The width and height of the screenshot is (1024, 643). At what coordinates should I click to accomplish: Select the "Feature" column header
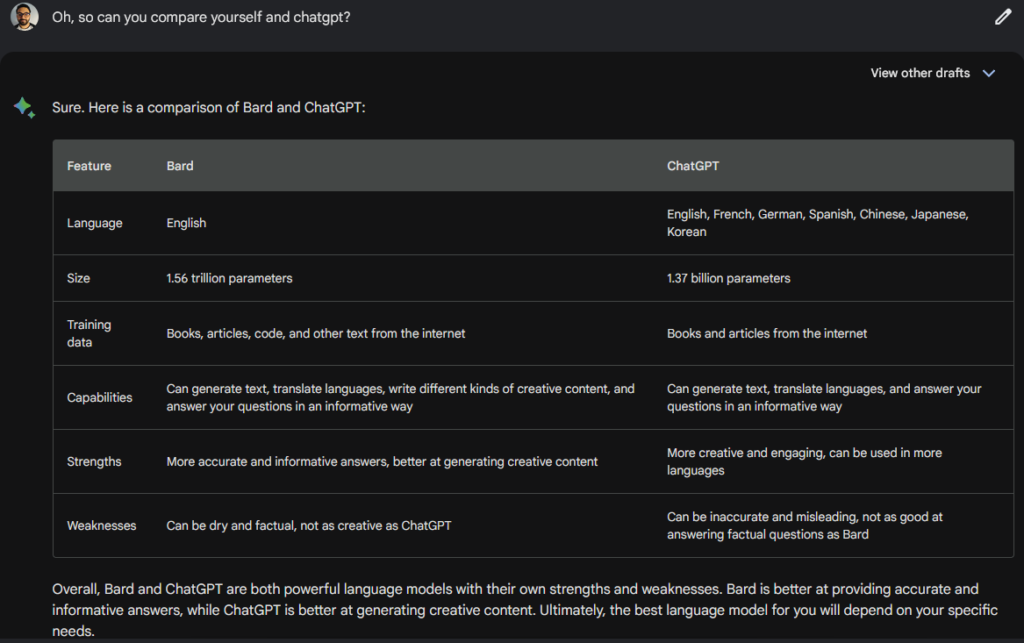(x=89, y=166)
